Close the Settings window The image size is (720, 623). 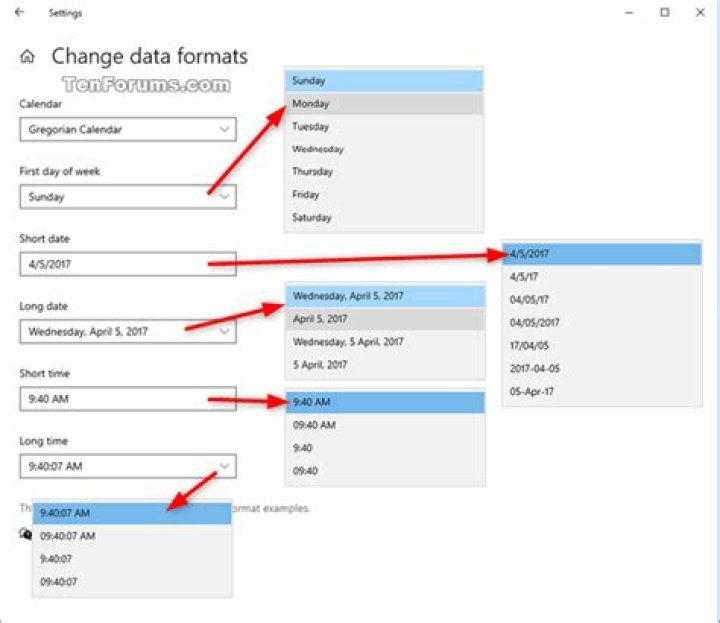pos(700,13)
